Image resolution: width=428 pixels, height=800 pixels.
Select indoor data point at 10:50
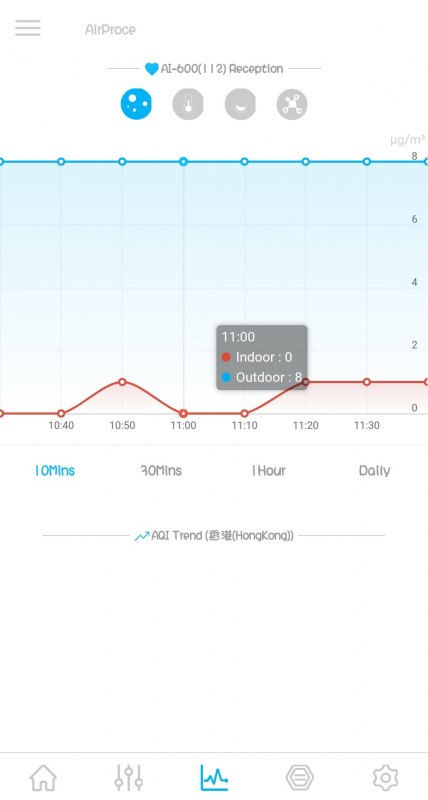tap(122, 382)
